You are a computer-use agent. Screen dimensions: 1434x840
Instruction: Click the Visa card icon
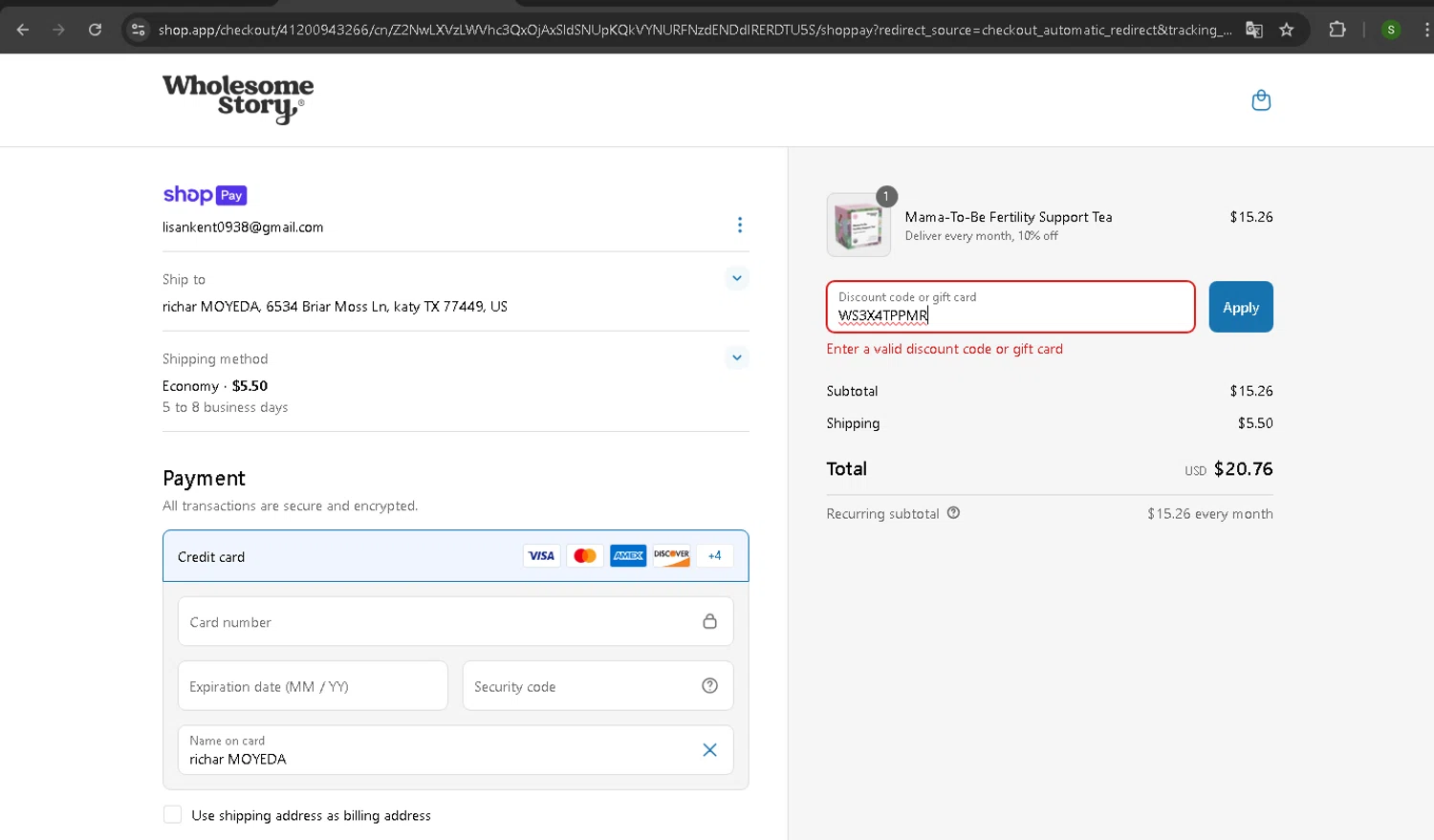542,556
